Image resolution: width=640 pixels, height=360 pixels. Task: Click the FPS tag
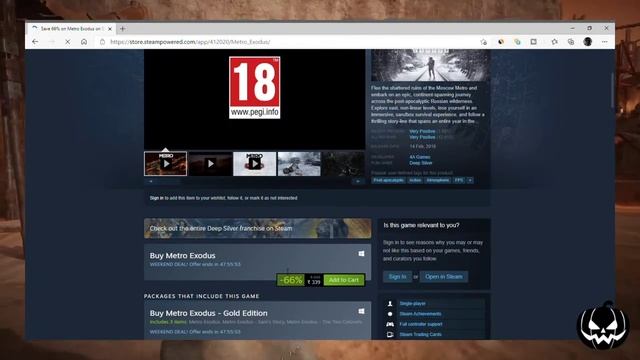[459, 180]
